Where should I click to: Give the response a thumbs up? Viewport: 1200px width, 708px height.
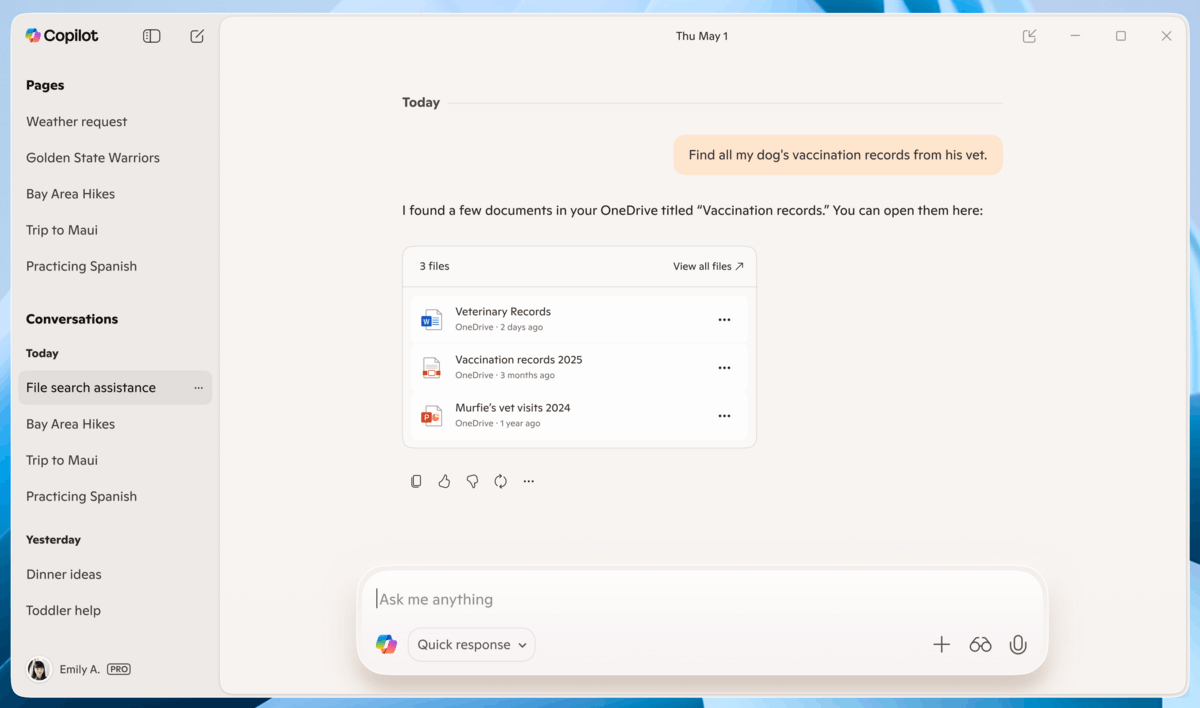(444, 481)
